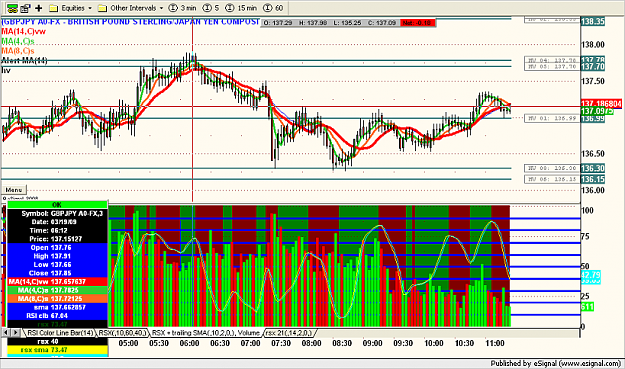Click the tab scroll right arrow
This screenshot has width=625, height=369.
tap(16, 333)
